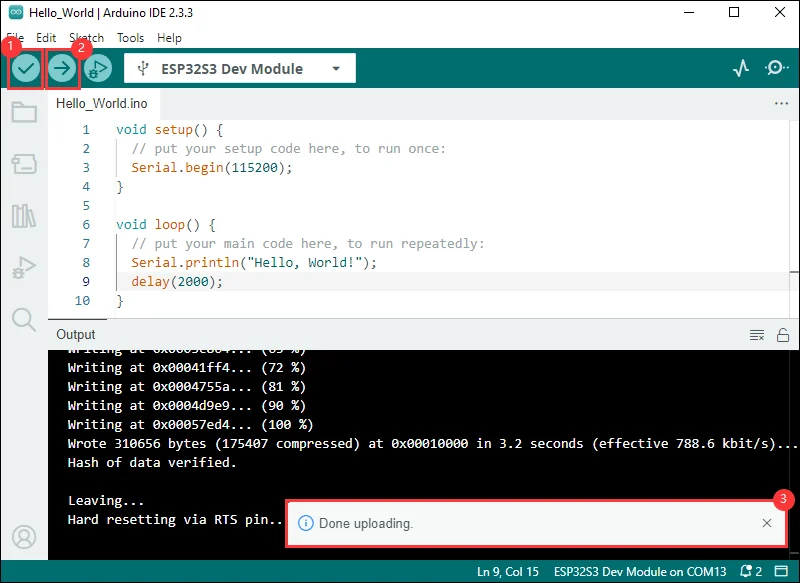Open the Library Manager sidebar
Screen dimensions: 800x583
[x=24, y=216]
